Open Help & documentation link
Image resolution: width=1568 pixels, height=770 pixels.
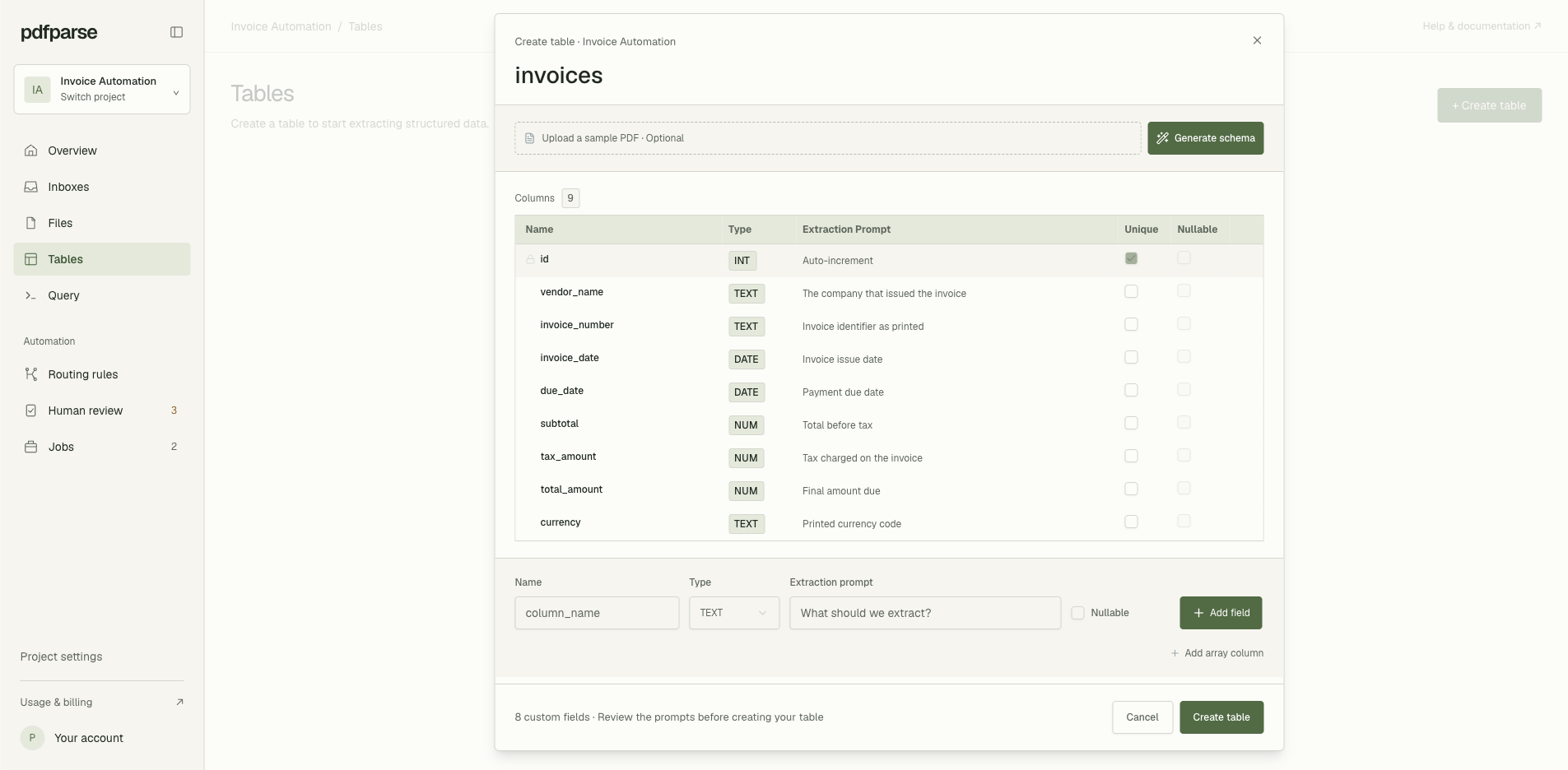1482,26
